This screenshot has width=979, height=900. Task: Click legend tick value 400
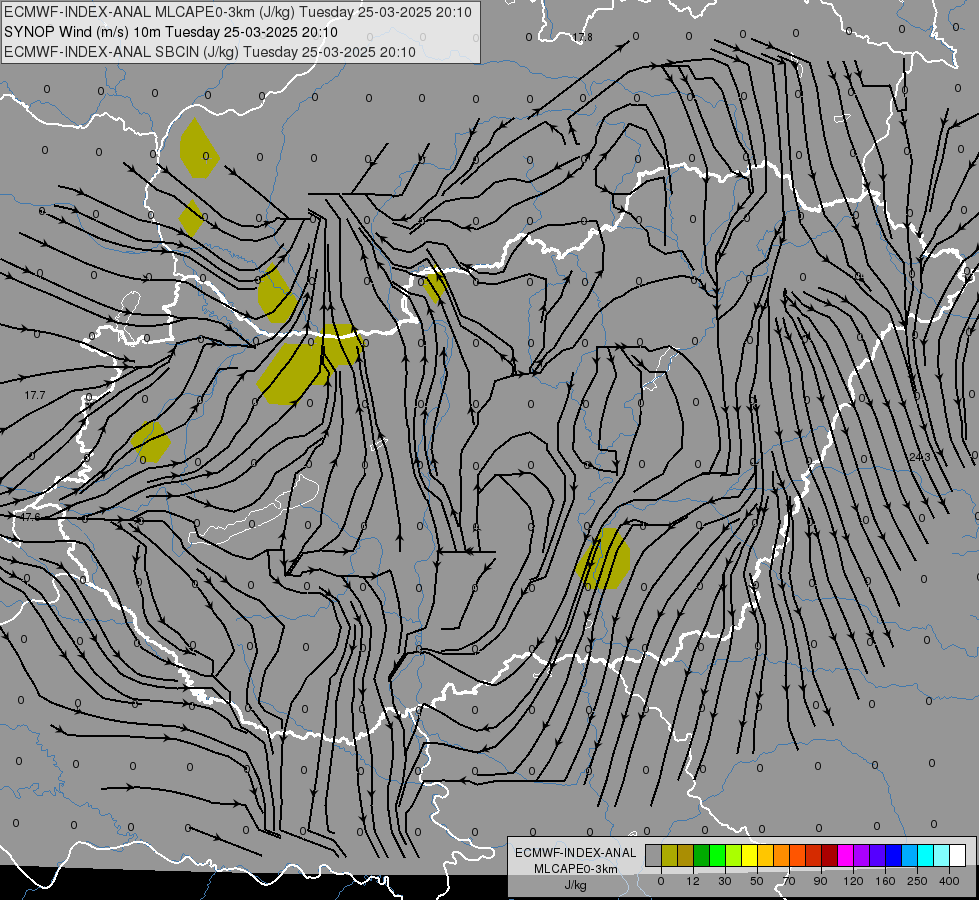[x=949, y=881]
